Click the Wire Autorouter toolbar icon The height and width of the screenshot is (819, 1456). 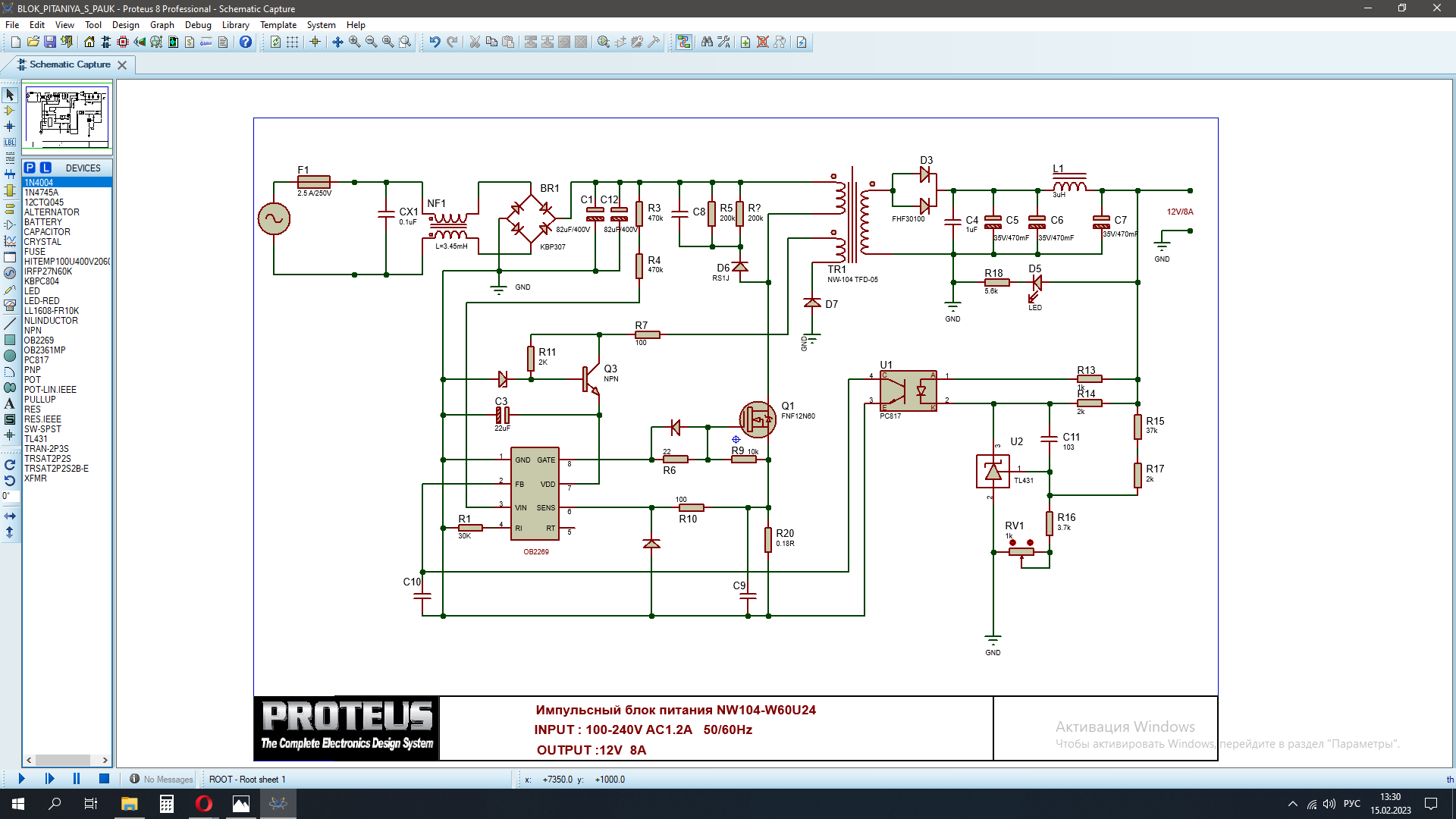(x=683, y=42)
